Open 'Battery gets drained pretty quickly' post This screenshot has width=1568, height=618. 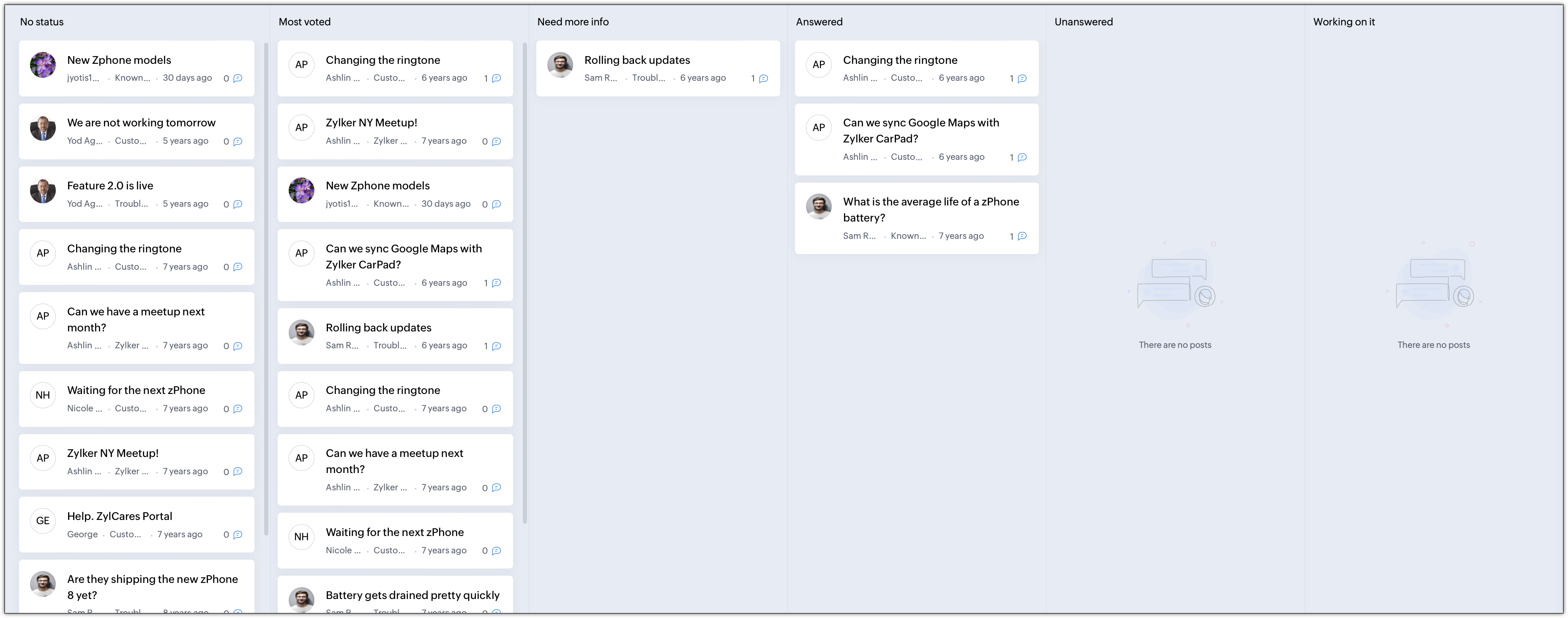412,595
